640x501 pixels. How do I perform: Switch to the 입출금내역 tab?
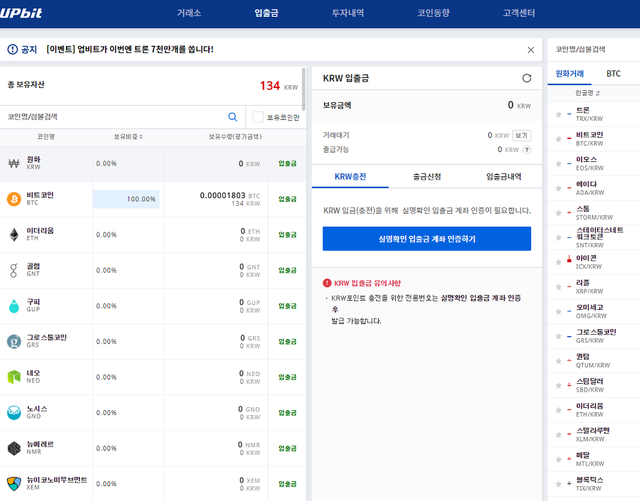504,177
